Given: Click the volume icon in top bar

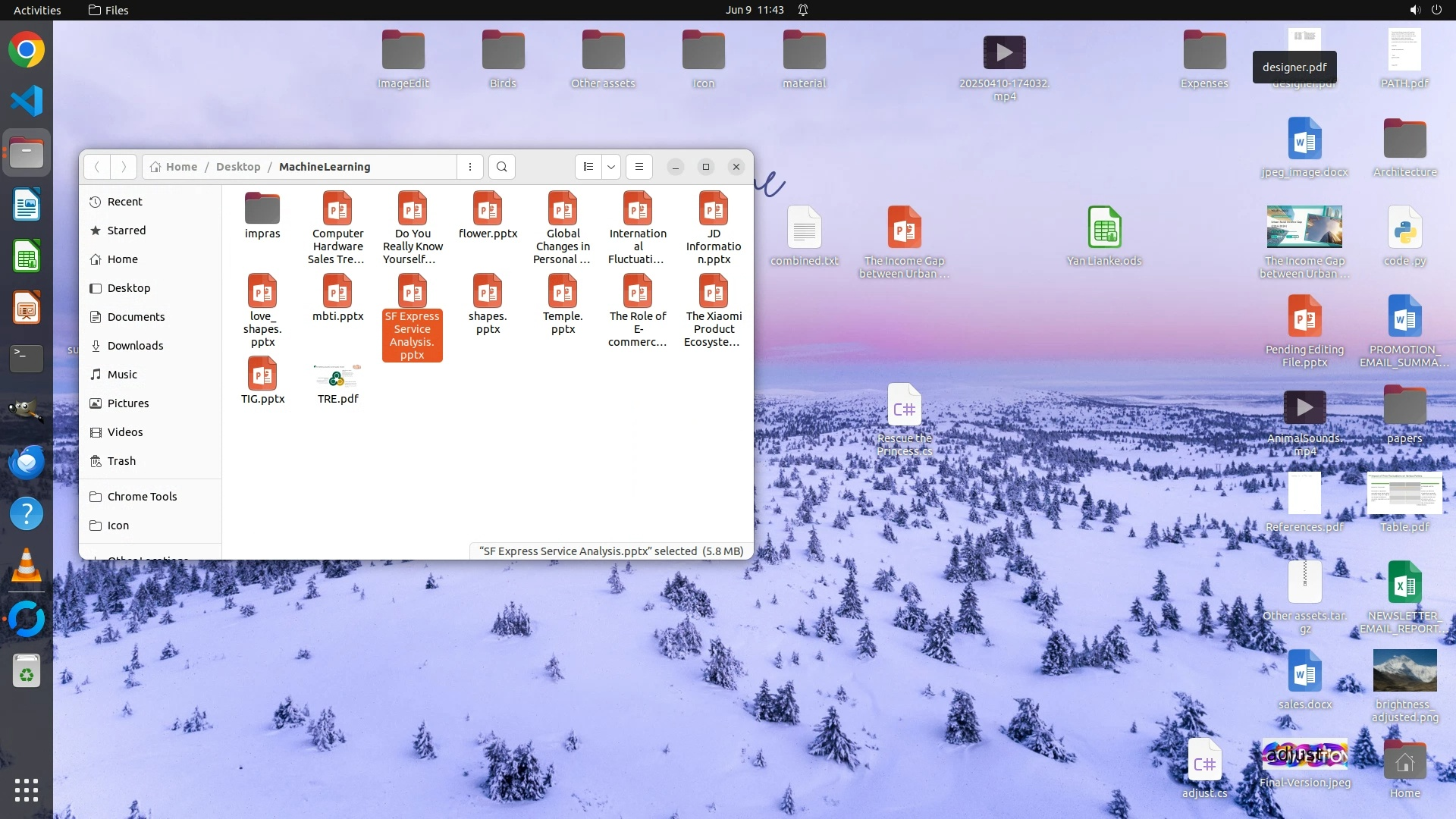Looking at the screenshot, I should click(1414, 10).
